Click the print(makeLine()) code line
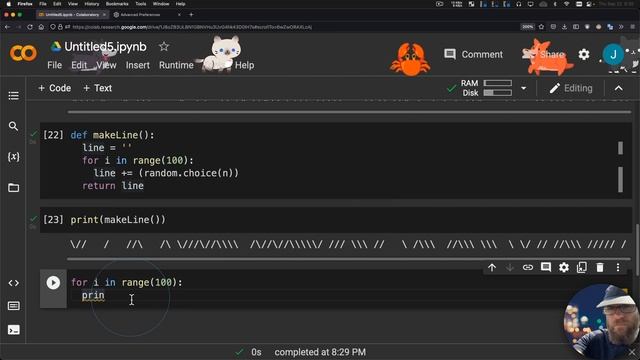Screen dimensions: 640x360 118,220
